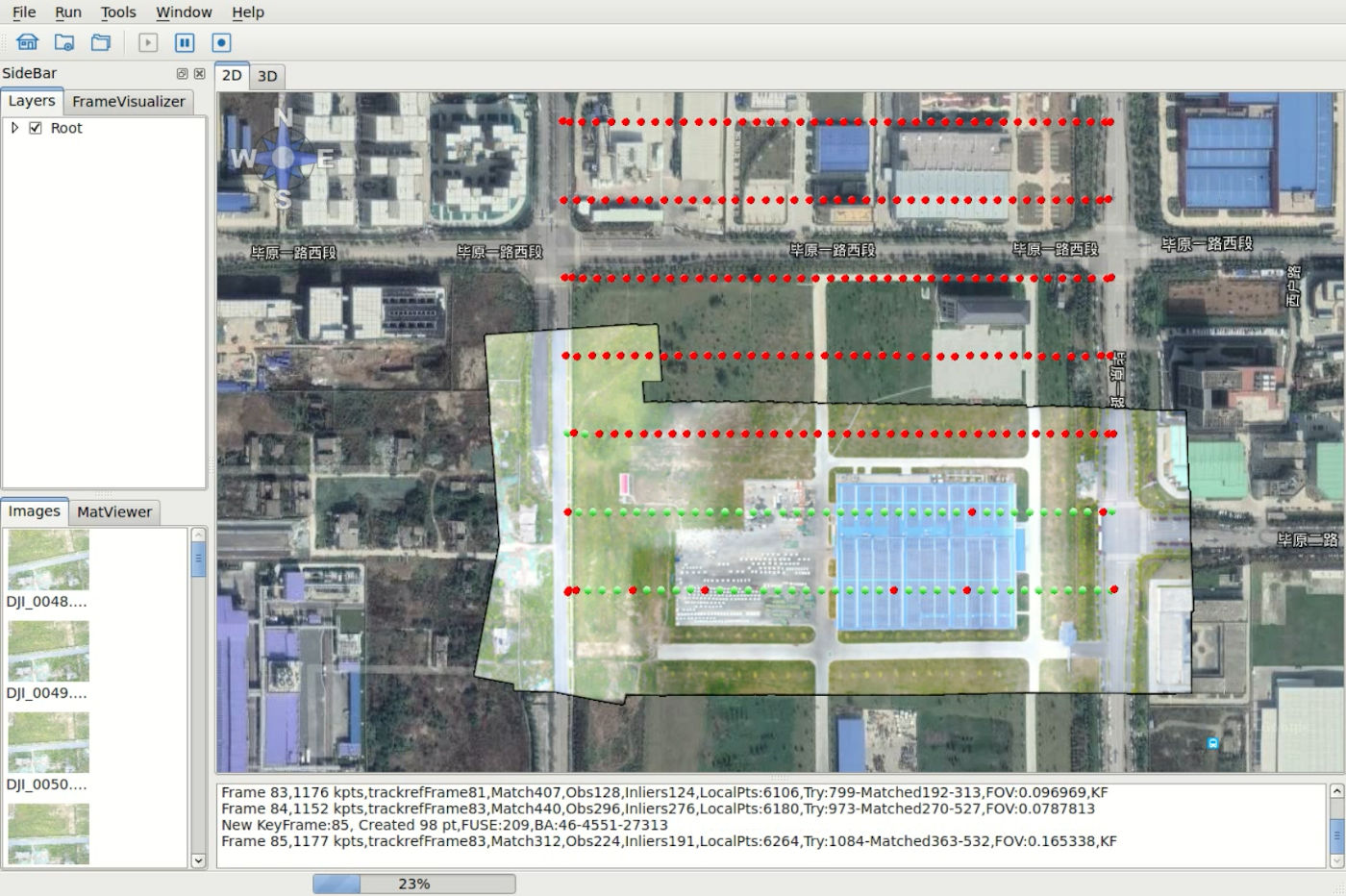1346x896 pixels.
Task: Open the Tools menu
Action: (118, 12)
